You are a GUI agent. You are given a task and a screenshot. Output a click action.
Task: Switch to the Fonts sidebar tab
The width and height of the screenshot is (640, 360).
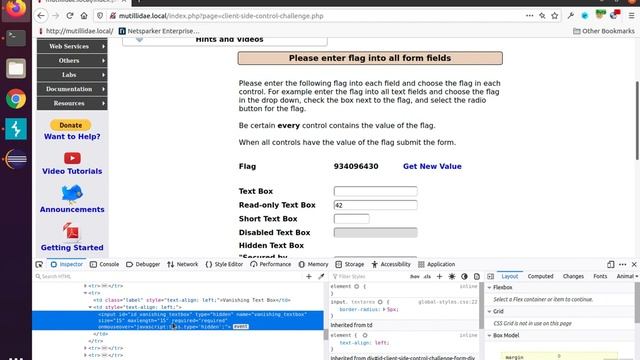(x=600, y=276)
